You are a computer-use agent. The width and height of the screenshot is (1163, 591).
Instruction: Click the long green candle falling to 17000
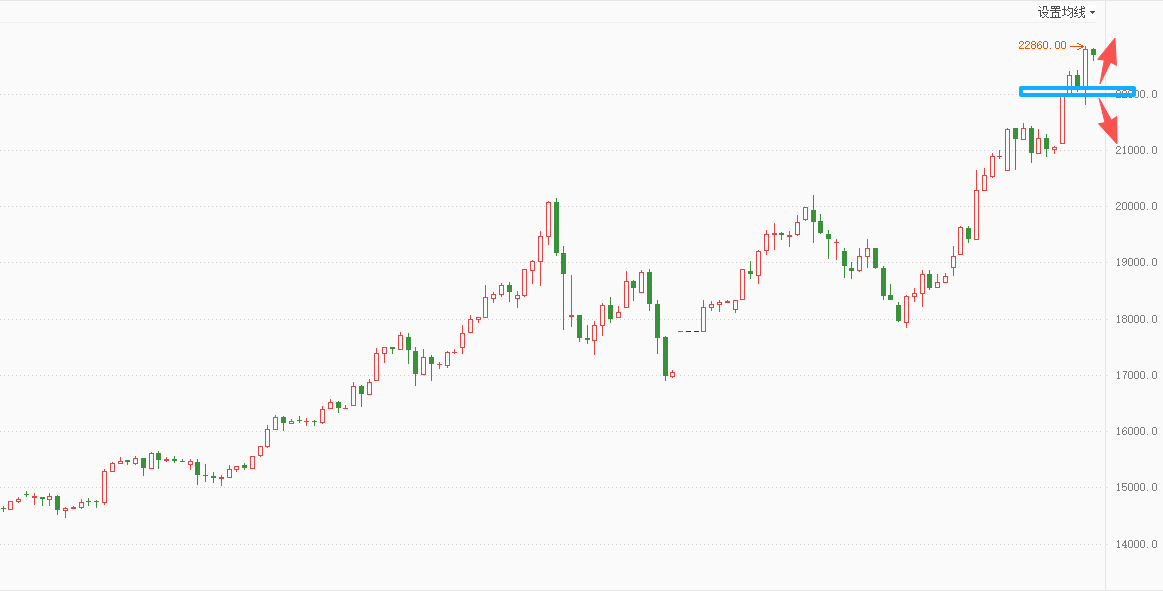665,356
